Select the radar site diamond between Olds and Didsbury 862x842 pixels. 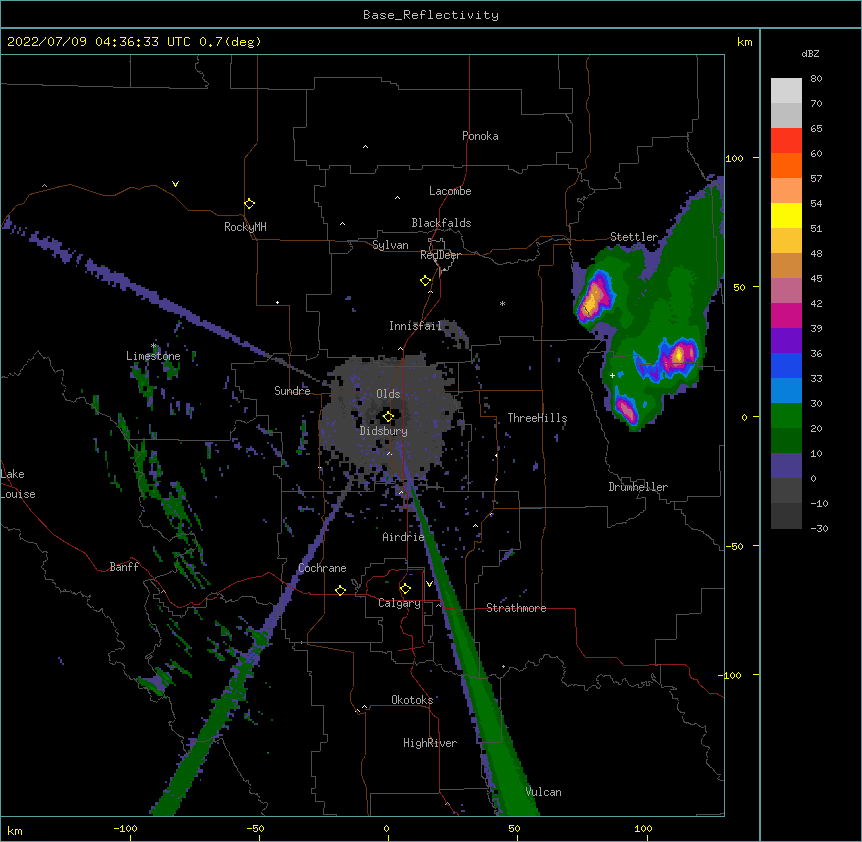click(x=388, y=417)
